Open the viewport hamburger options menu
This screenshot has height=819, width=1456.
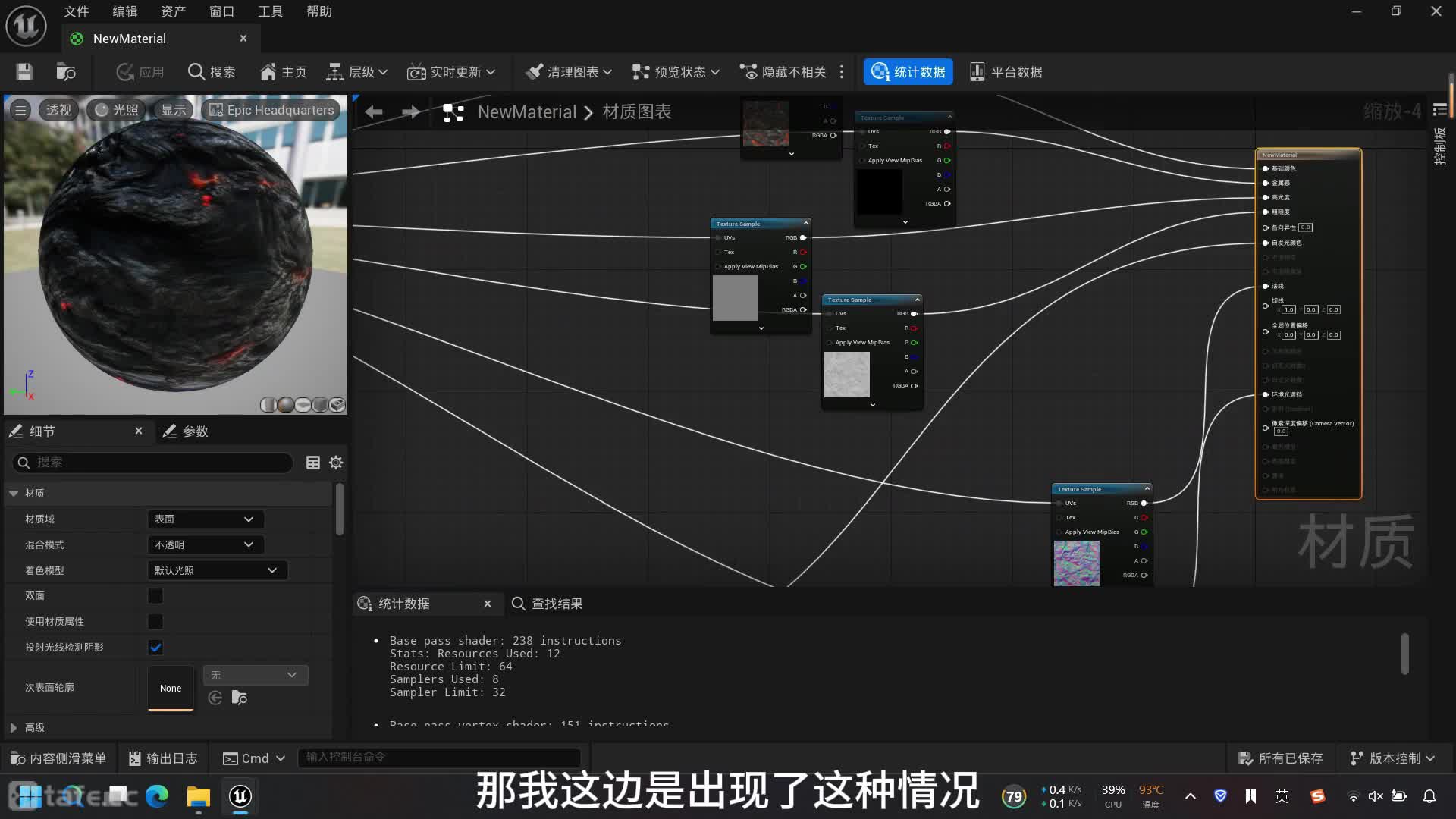[x=20, y=110]
